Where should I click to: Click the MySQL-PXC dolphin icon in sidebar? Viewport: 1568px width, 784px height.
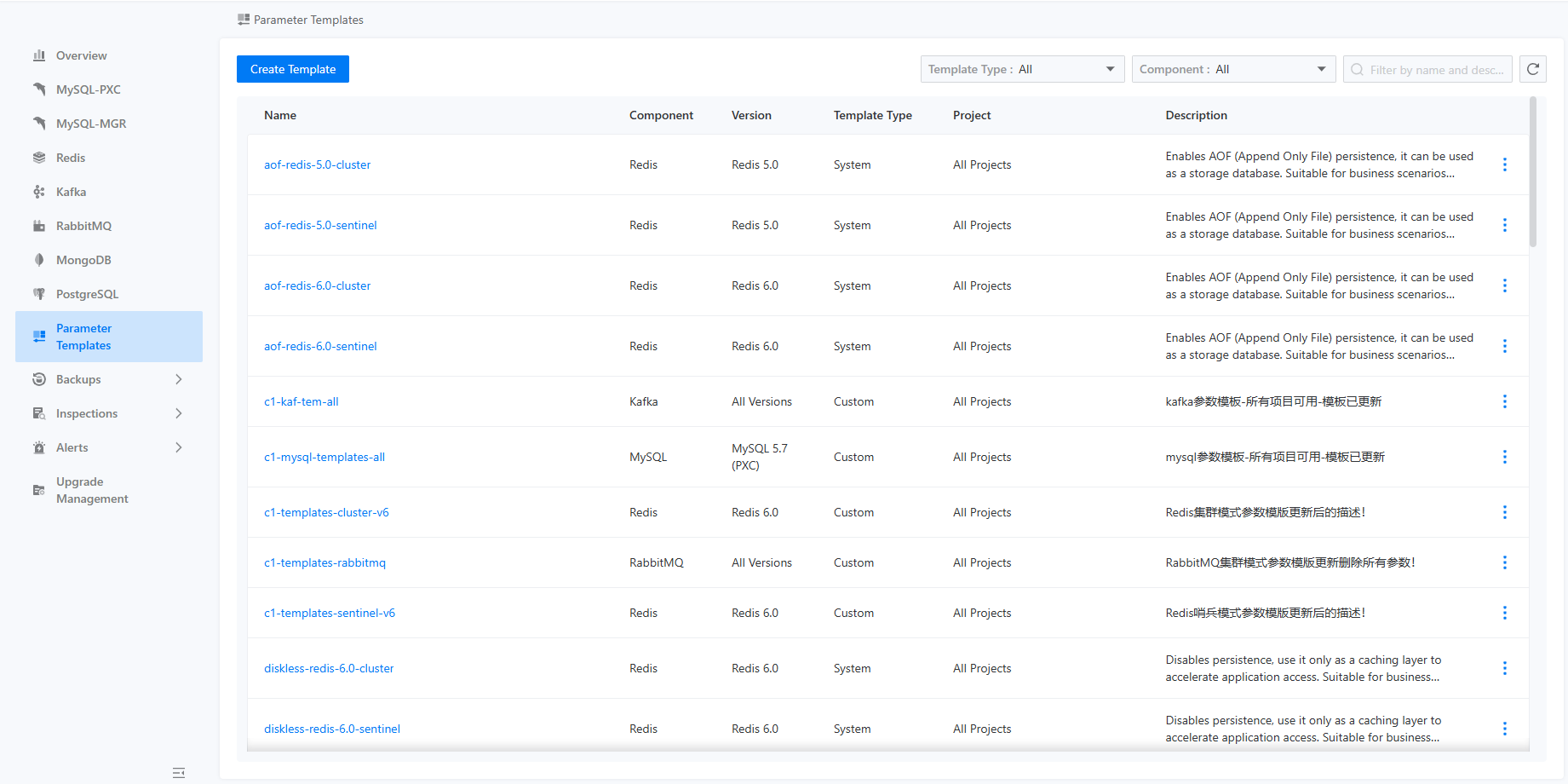(x=39, y=89)
